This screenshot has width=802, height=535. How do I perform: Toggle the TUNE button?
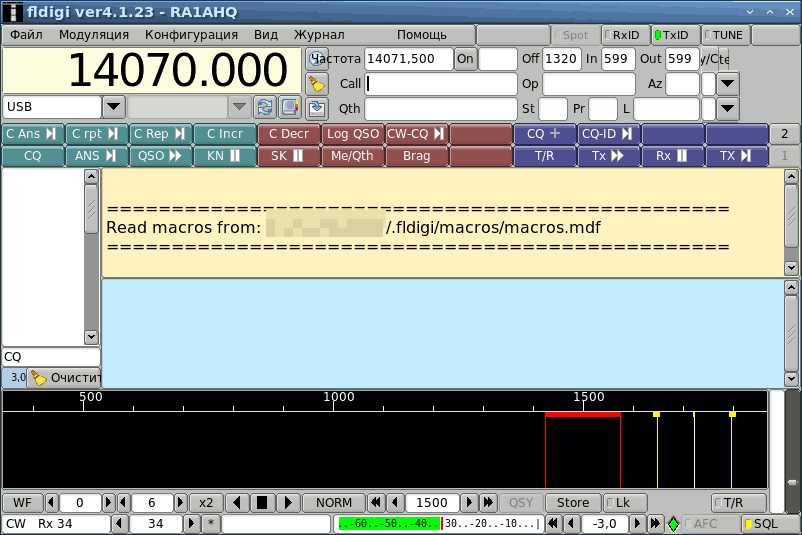pyautogui.click(x=726, y=35)
